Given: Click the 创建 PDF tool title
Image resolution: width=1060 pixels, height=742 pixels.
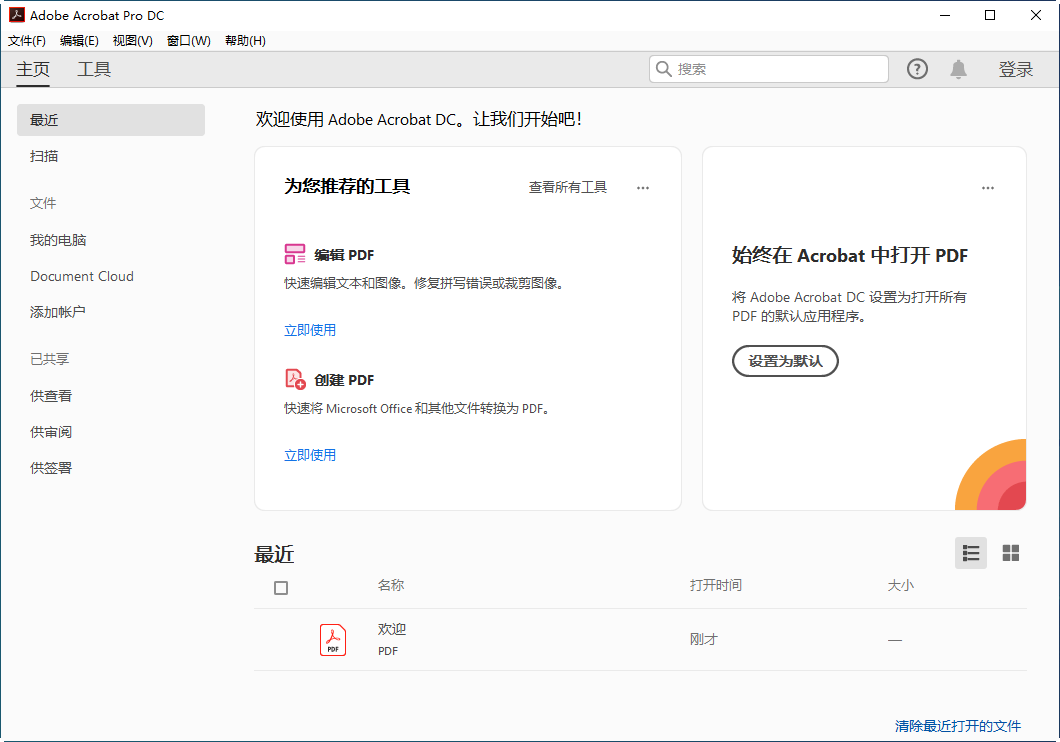Looking at the screenshot, I should (344, 380).
